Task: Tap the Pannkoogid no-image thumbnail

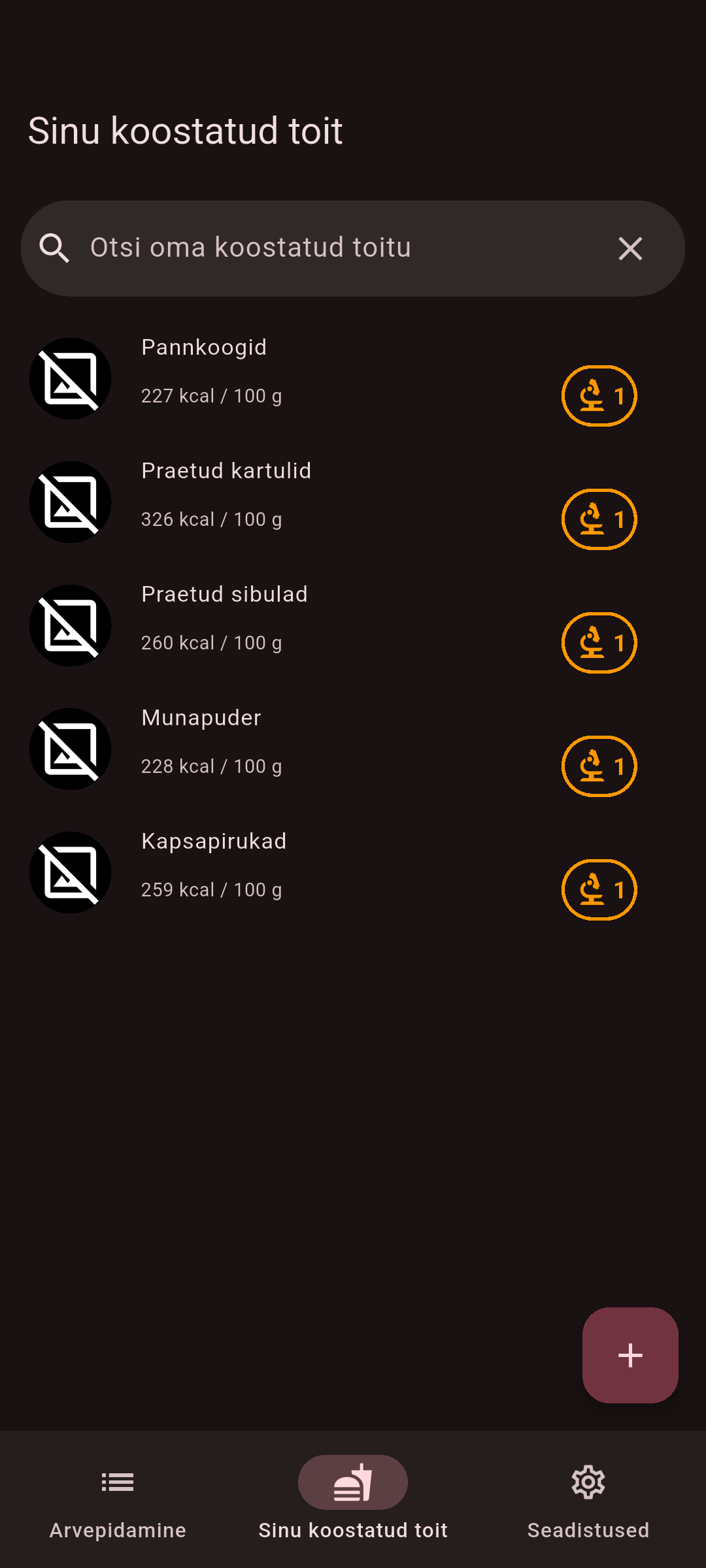Action: click(71, 379)
